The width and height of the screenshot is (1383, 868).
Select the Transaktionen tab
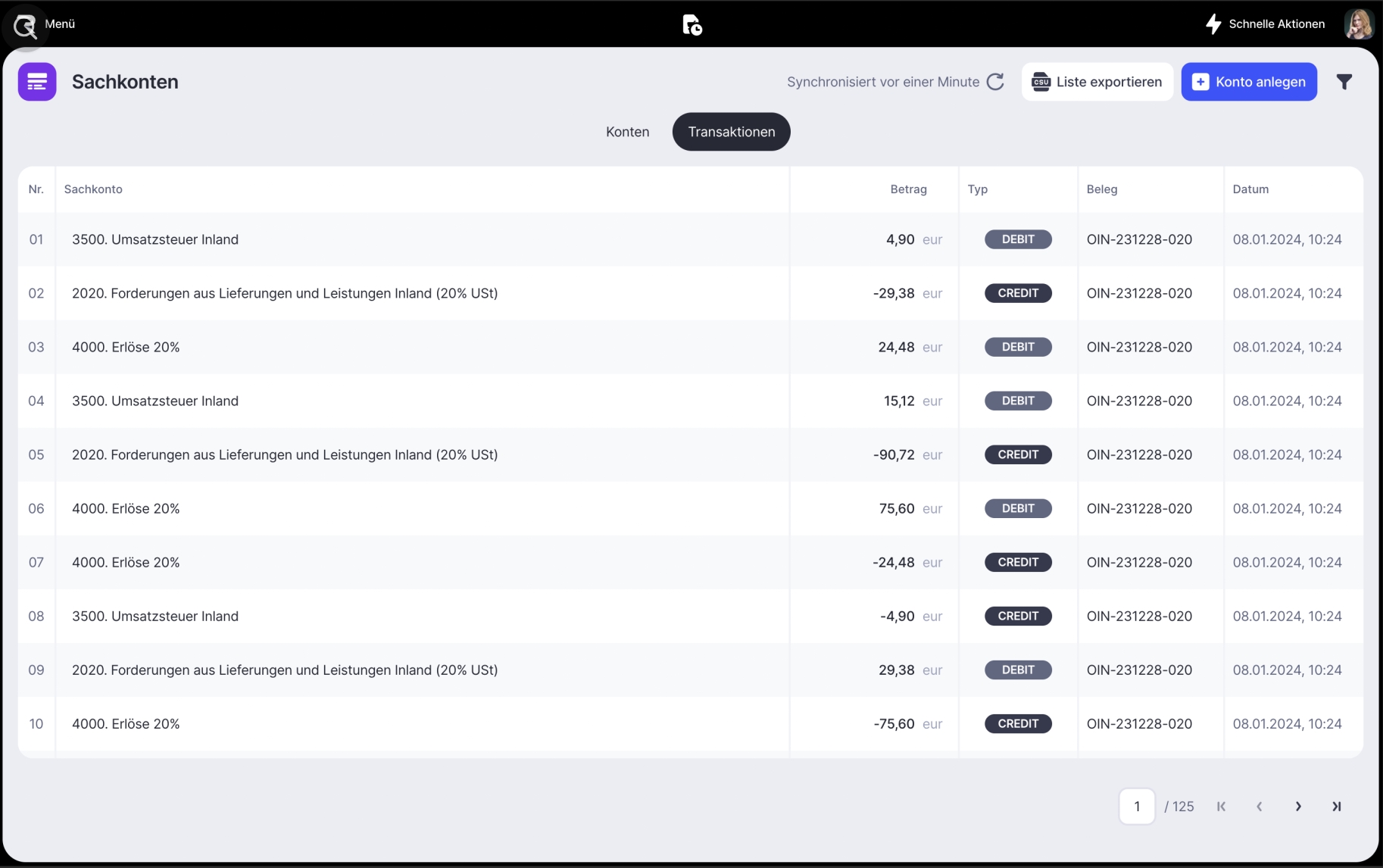pyautogui.click(x=731, y=132)
